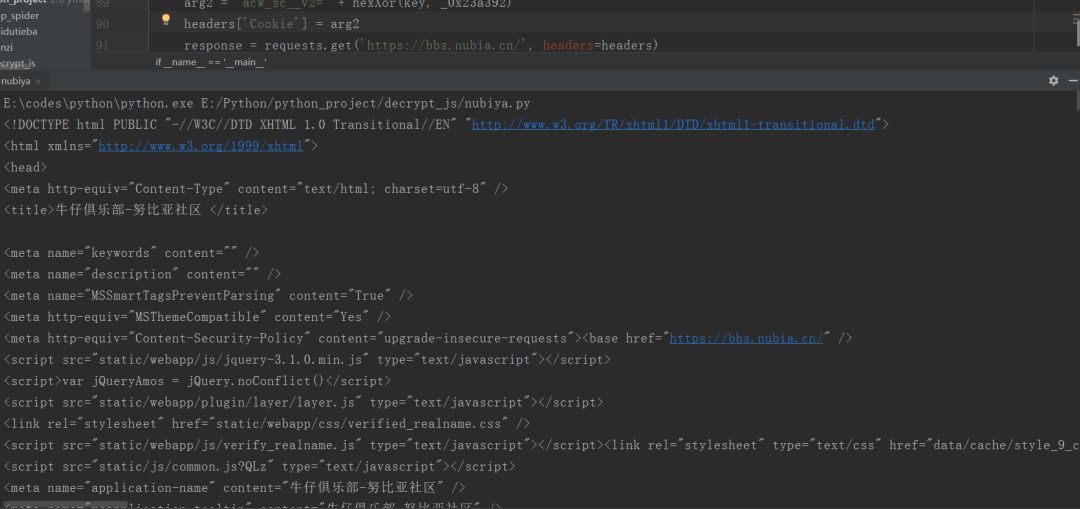This screenshot has height=509, width=1080.
Task: Click the jQueryAmos noConflict script line
Action: pyautogui.click(x=197, y=381)
